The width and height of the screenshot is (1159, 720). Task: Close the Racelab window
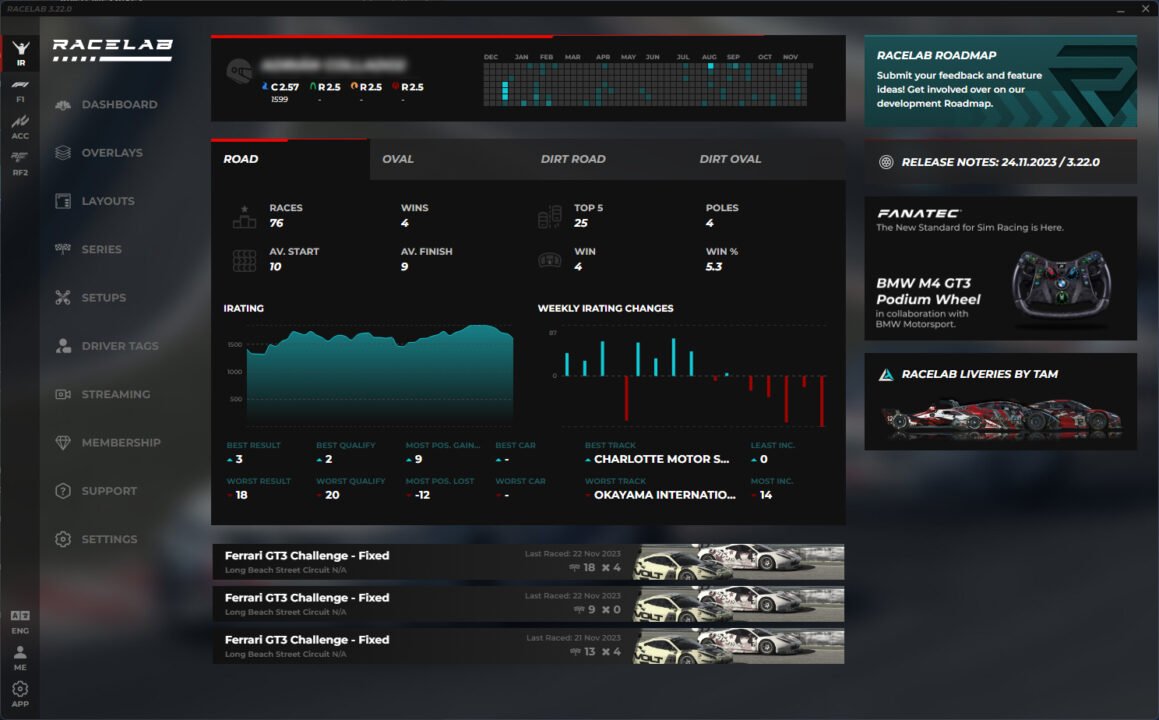point(1145,9)
